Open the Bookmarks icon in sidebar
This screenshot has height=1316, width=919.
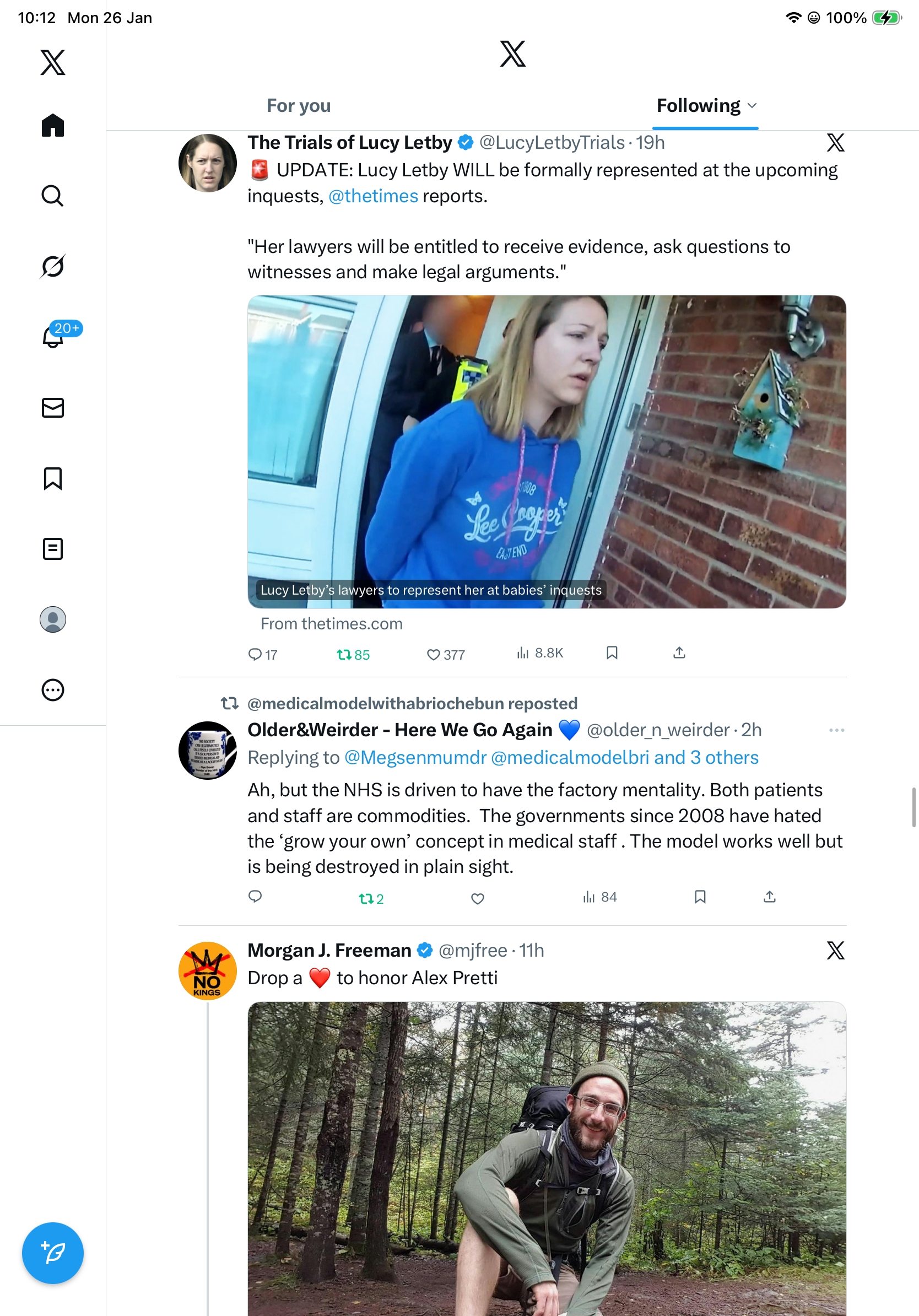coord(53,478)
